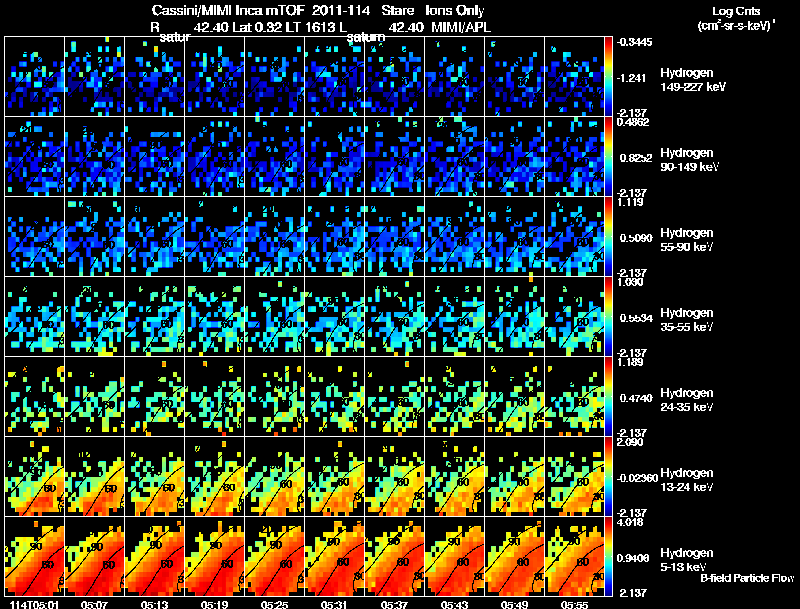Open the 149-227 keV image panel at 05:55
The image size is (800, 609).
tap(574, 76)
